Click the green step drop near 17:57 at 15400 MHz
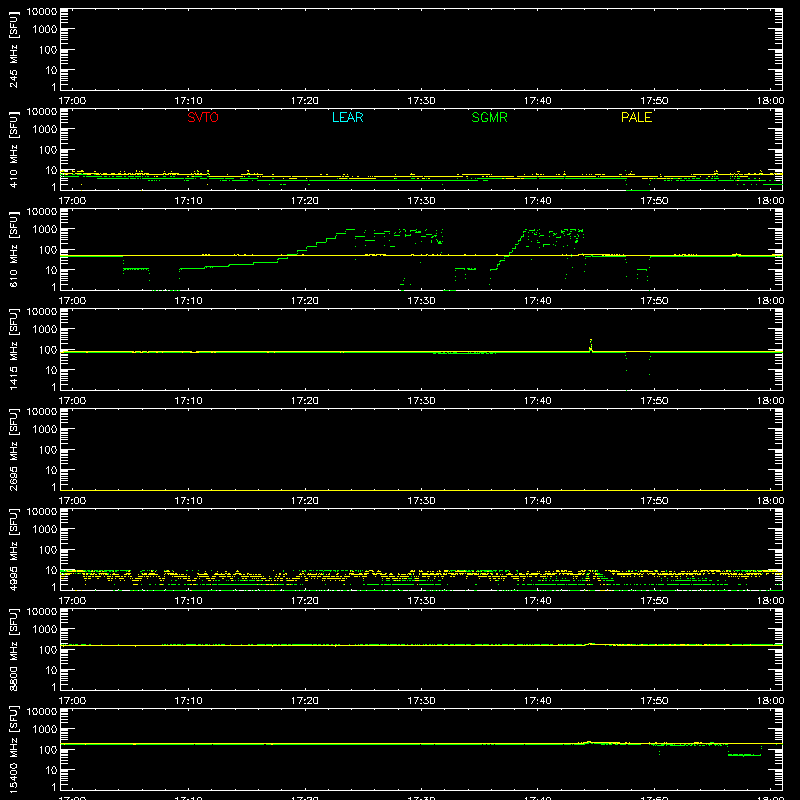 pyautogui.click(x=744, y=754)
